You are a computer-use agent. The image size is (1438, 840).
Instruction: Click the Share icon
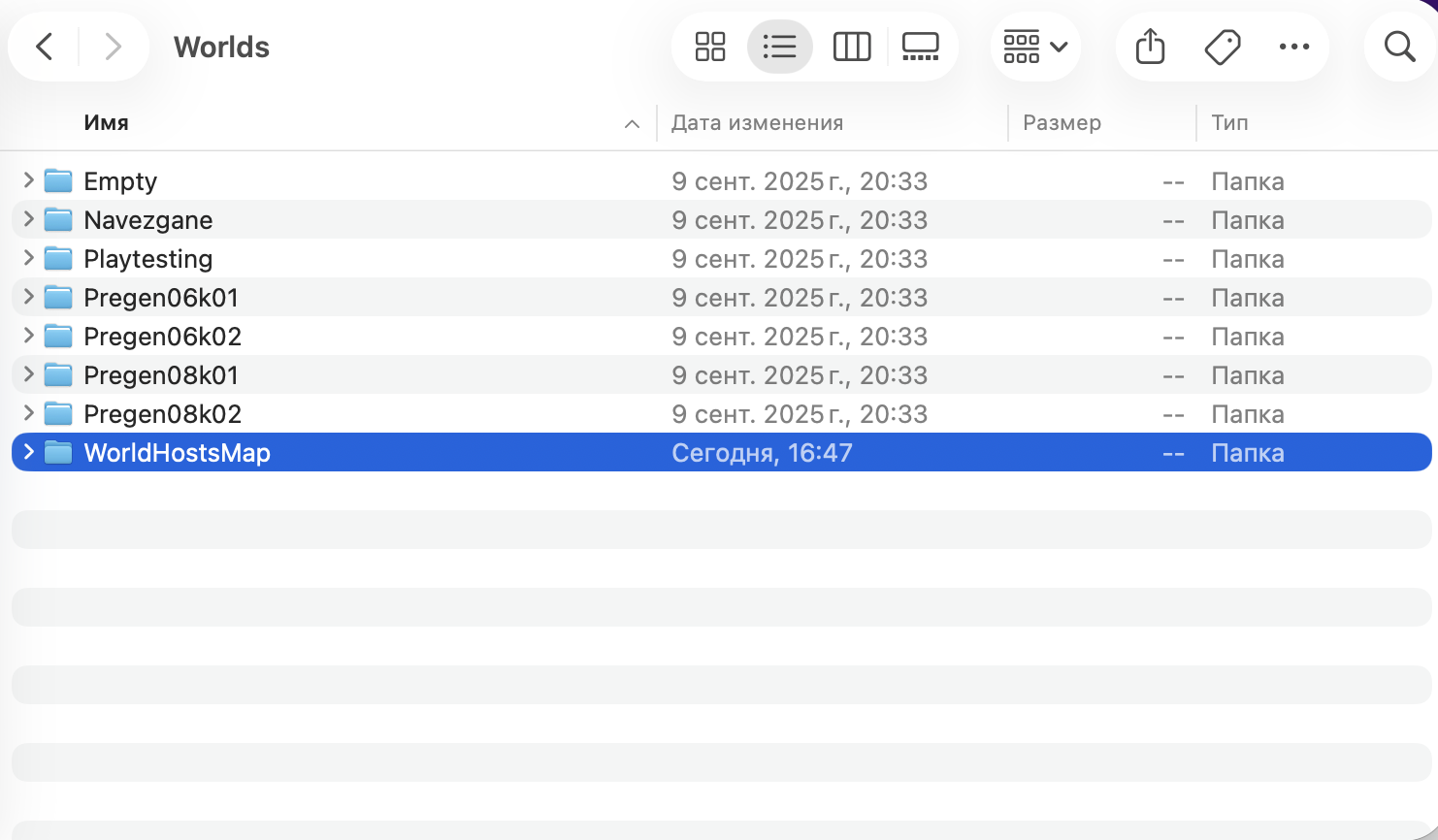click(x=1150, y=47)
